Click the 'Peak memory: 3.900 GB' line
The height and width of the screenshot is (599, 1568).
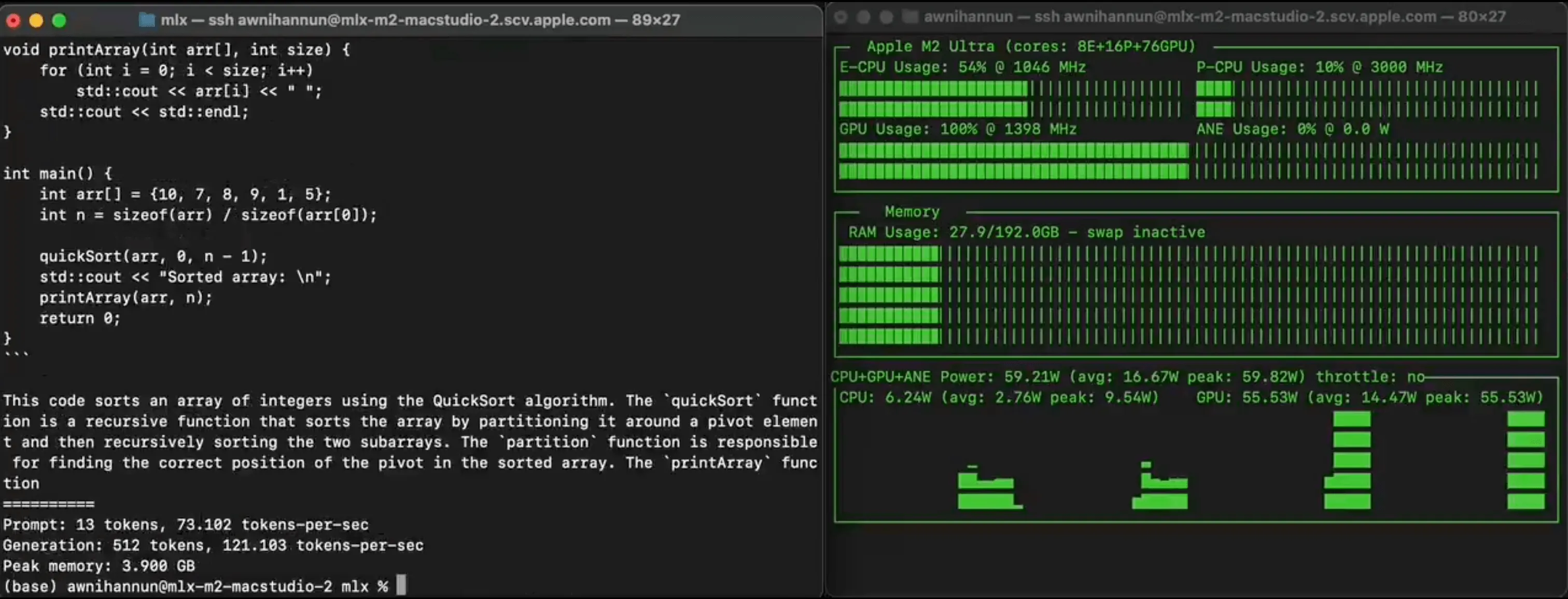[x=99, y=565]
